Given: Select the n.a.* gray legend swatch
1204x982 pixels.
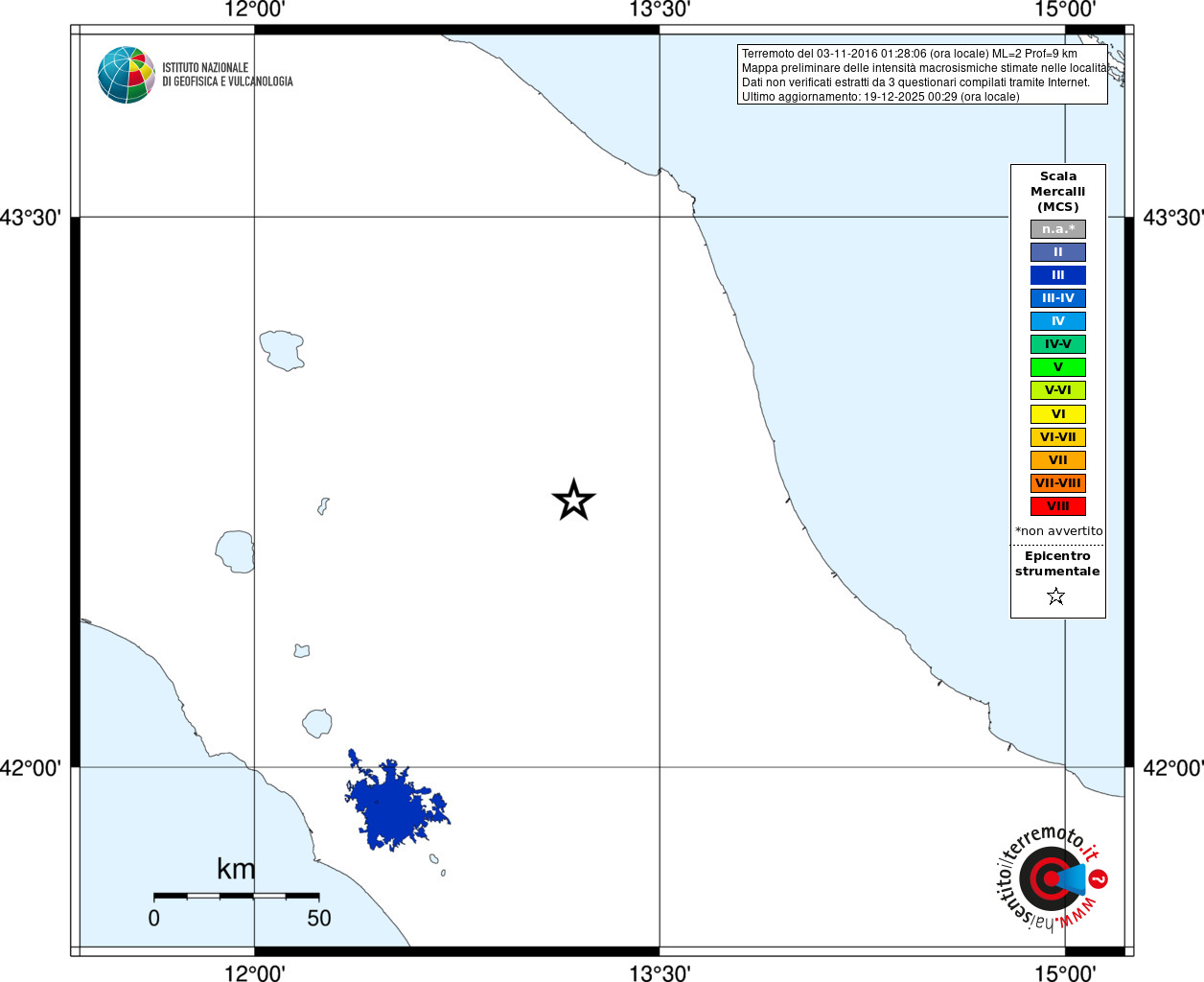Looking at the screenshot, I should pyautogui.click(x=1058, y=229).
